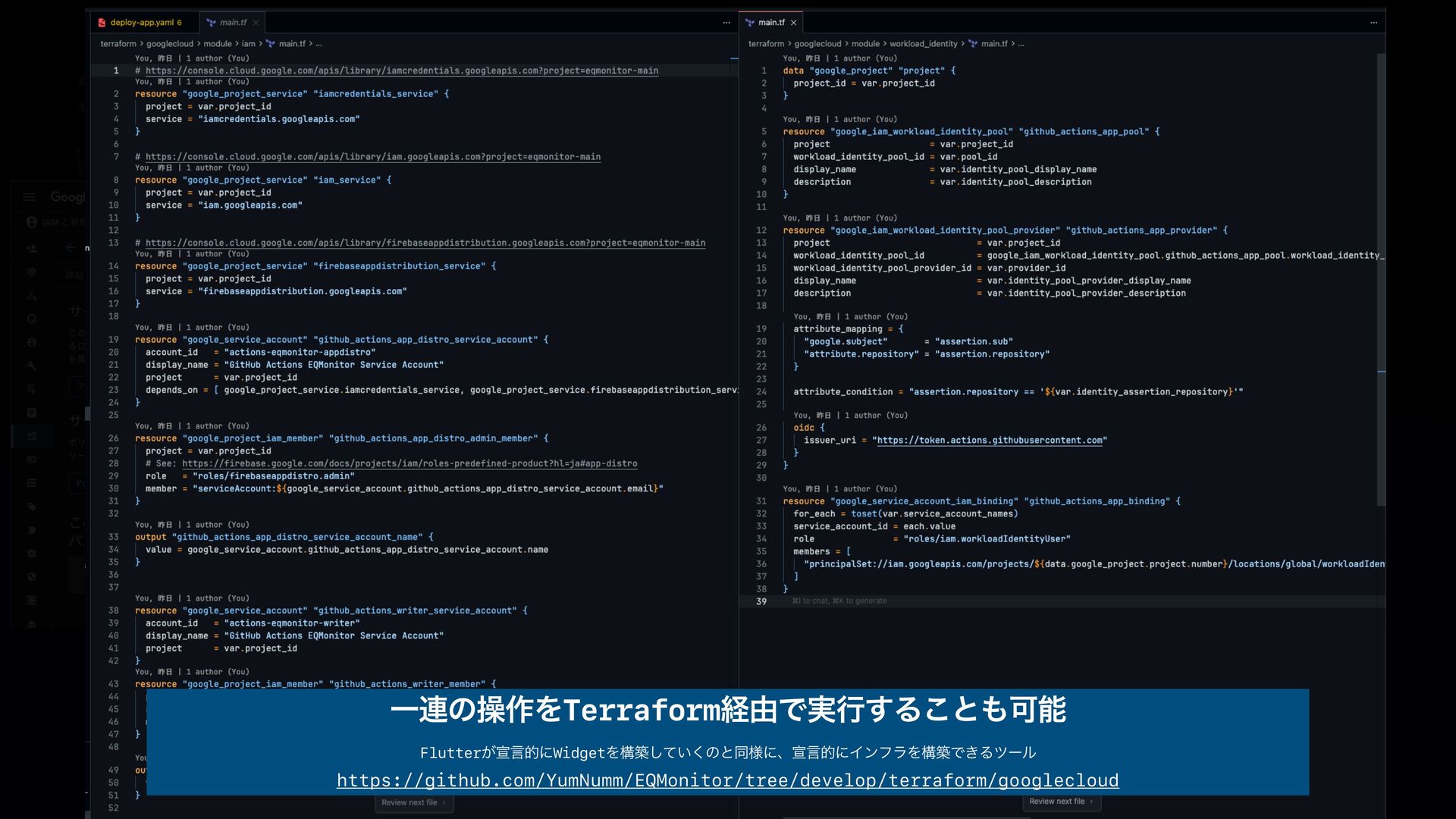Click the right editor's vertical scrollbar

pyautogui.click(x=1381, y=281)
